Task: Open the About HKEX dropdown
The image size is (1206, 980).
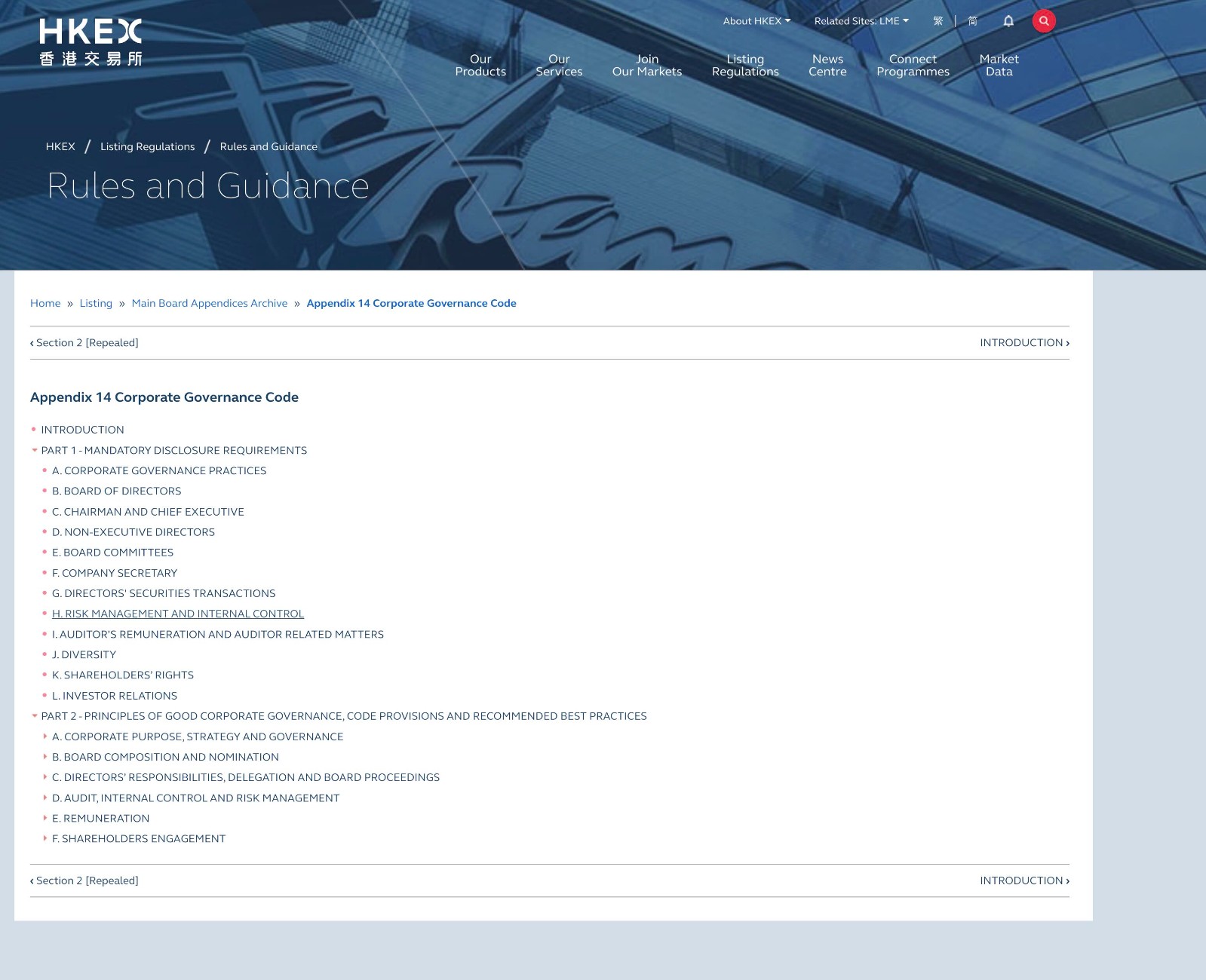Action: [756, 21]
